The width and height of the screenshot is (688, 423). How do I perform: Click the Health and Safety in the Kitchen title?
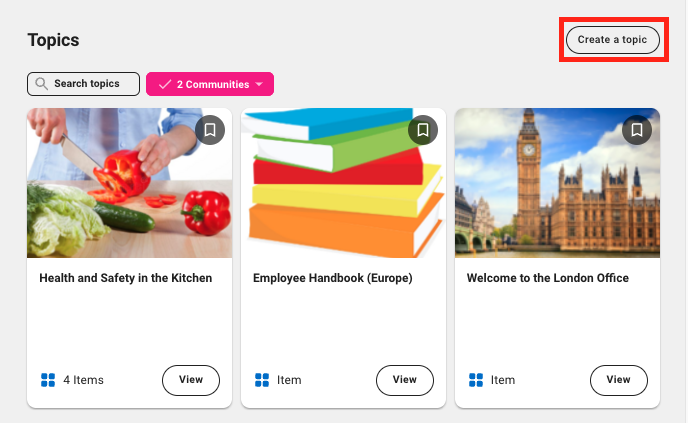coord(126,278)
